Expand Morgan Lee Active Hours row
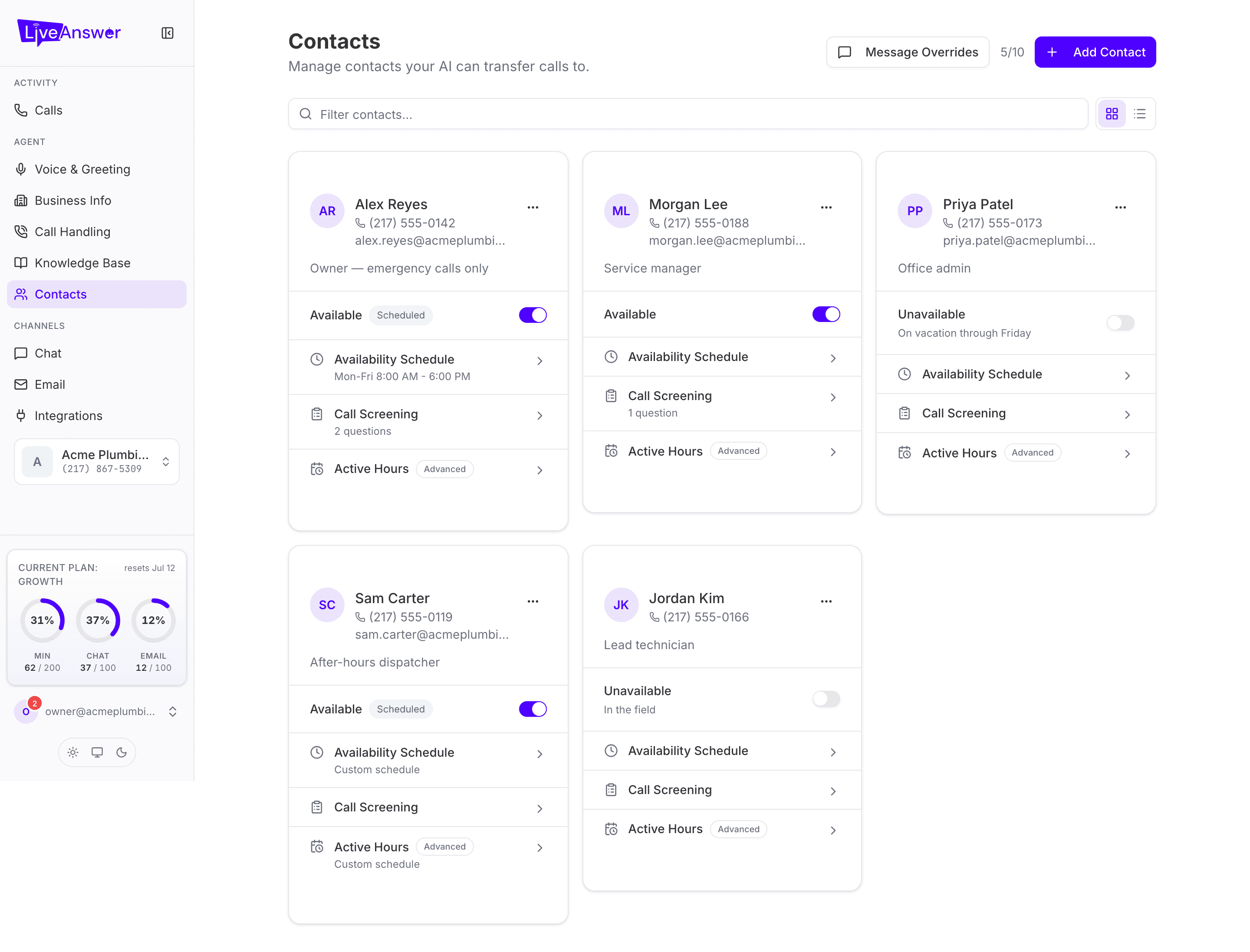The width and height of the screenshot is (1250, 952). tap(722, 451)
